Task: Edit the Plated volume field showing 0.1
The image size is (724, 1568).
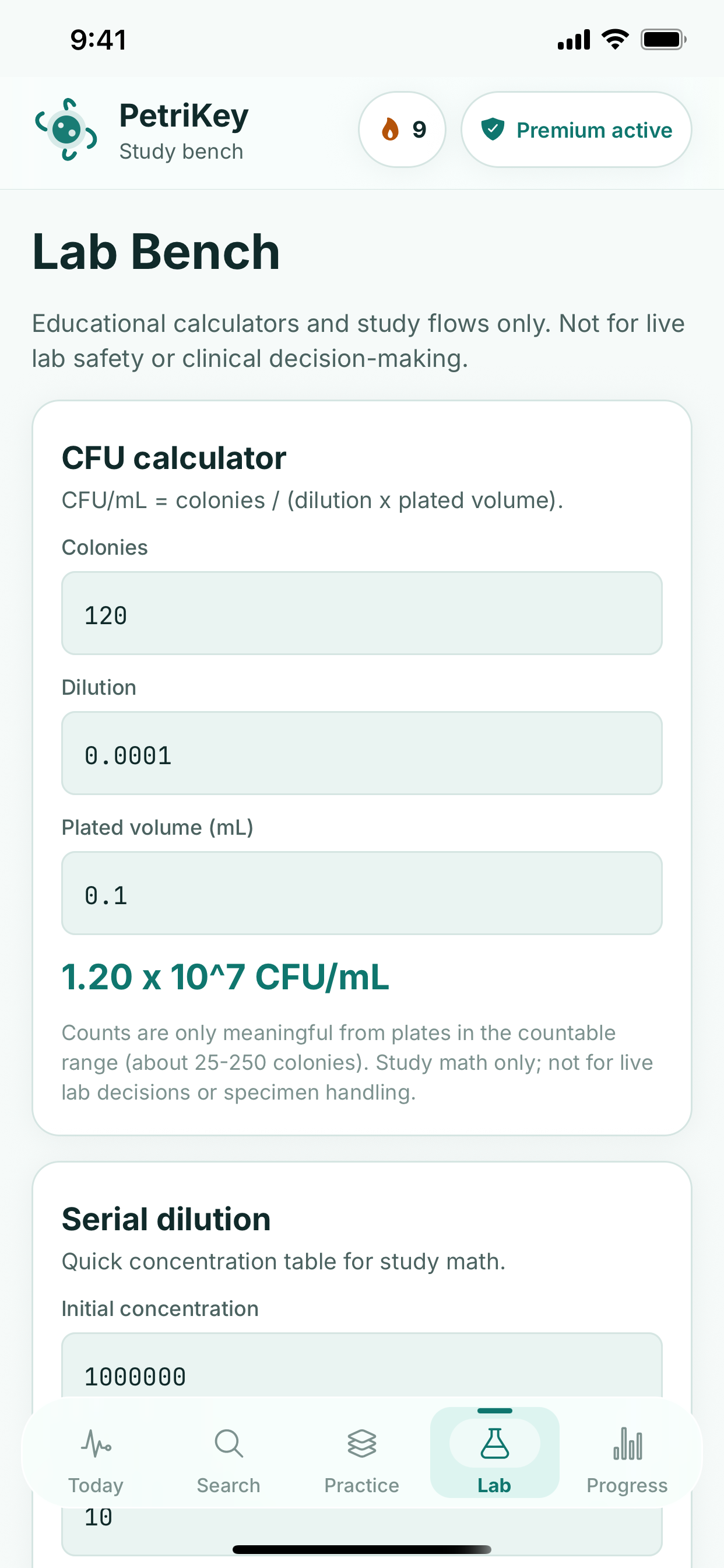Action: pos(361,893)
